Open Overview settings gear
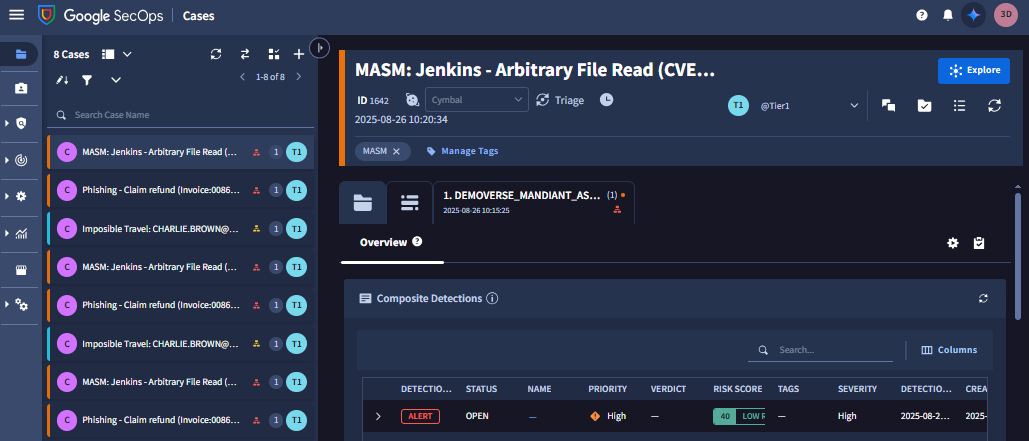This screenshot has width=1029, height=441. tap(953, 243)
